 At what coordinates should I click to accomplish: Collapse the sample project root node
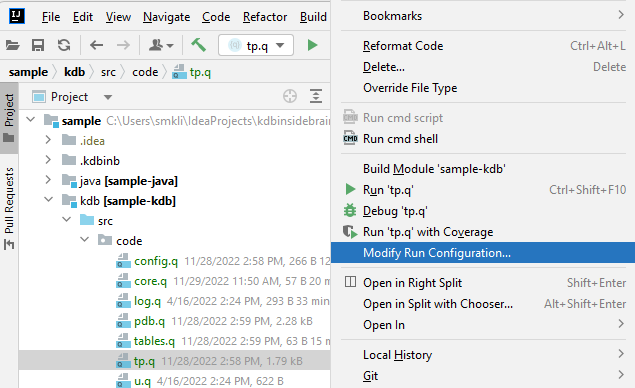click(x=31, y=120)
